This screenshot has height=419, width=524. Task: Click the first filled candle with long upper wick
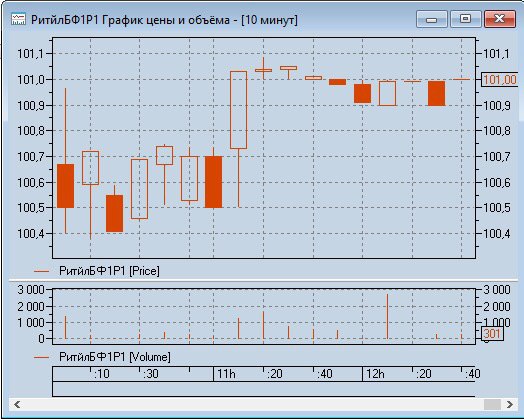click(x=66, y=186)
